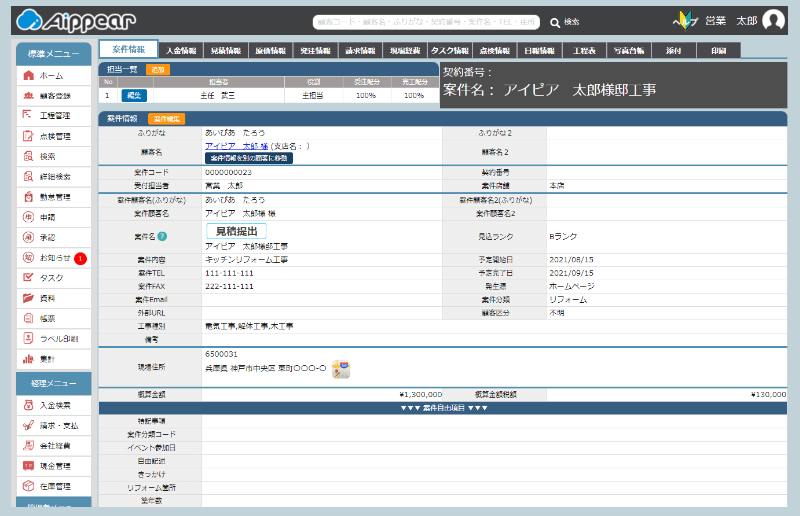Click the ヘルプ beginner-mark icon in header
Screen dimensions: 800x516
tap(684, 20)
